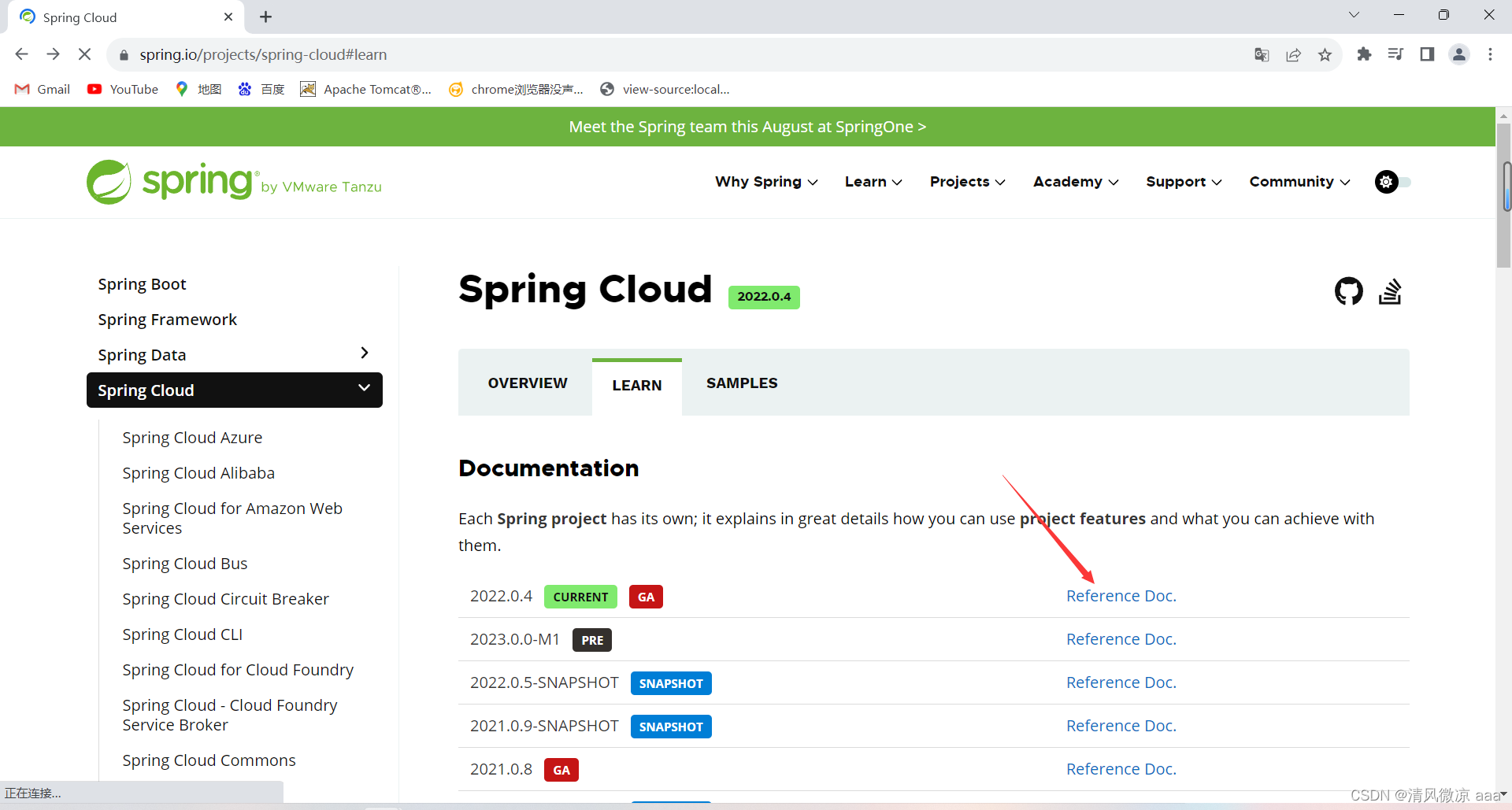Open chrome浏览器没声 bookmark
Screen dimensions: 1512x810
[516, 89]
